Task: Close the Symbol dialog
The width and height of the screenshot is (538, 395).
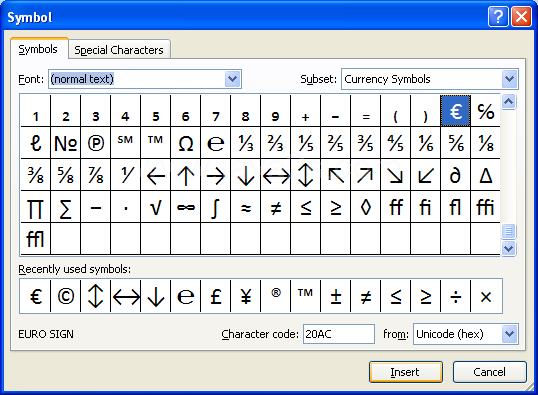Action: (x=521, y=16)
